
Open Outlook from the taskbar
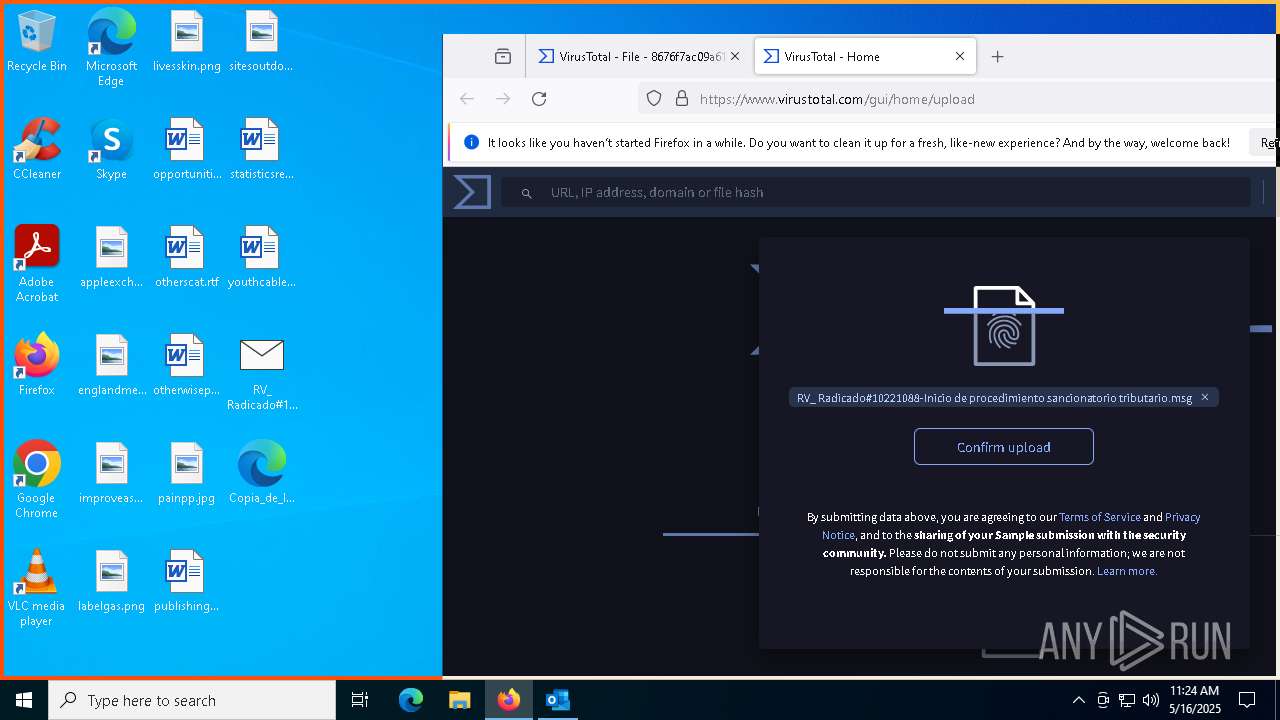tap(557, 700)
